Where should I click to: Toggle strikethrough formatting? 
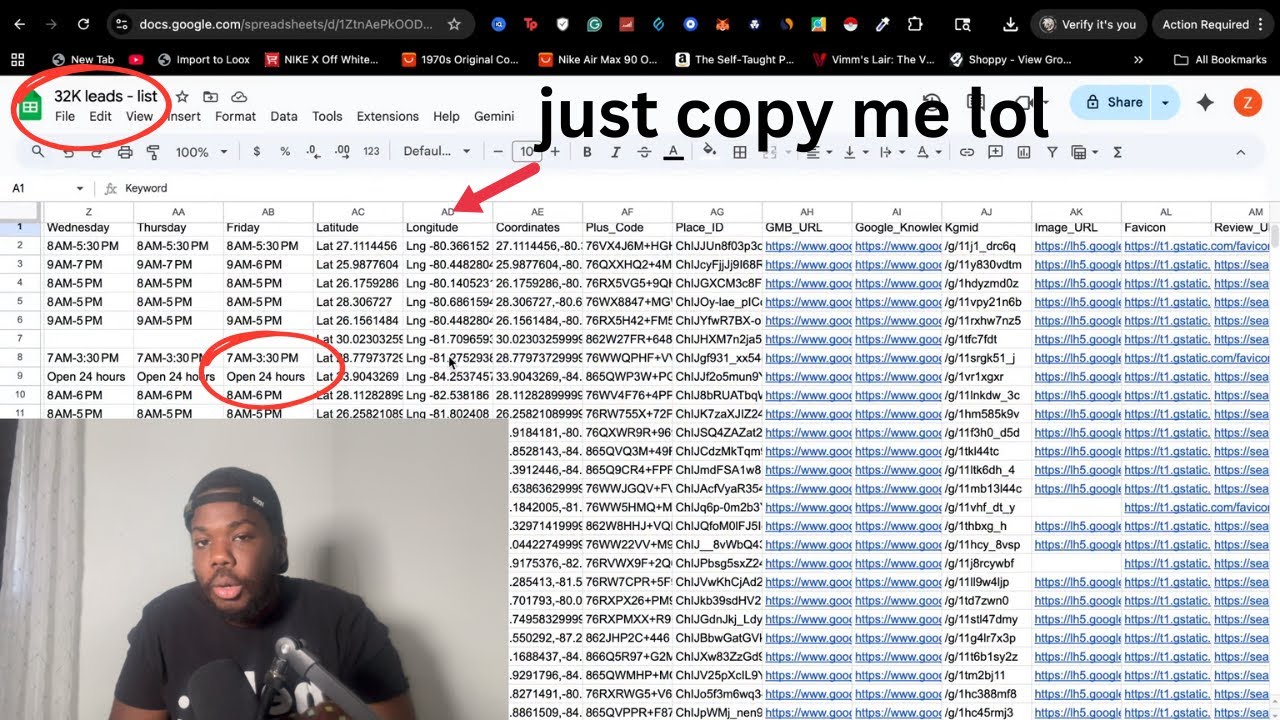point(644,152)
